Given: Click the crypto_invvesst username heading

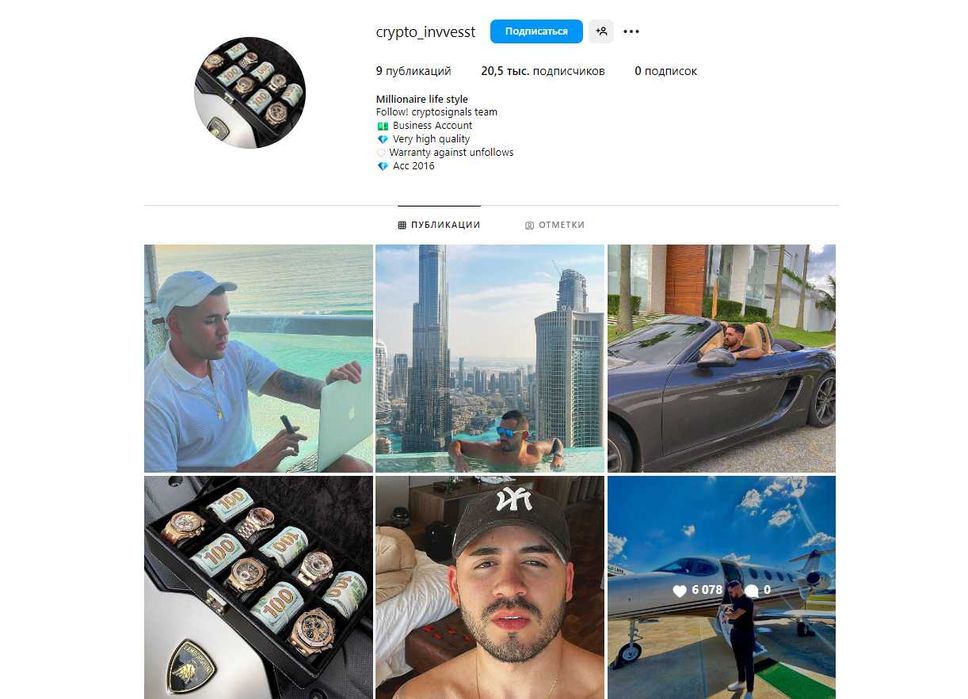Looking at the screenshot, I should (425, 32).
